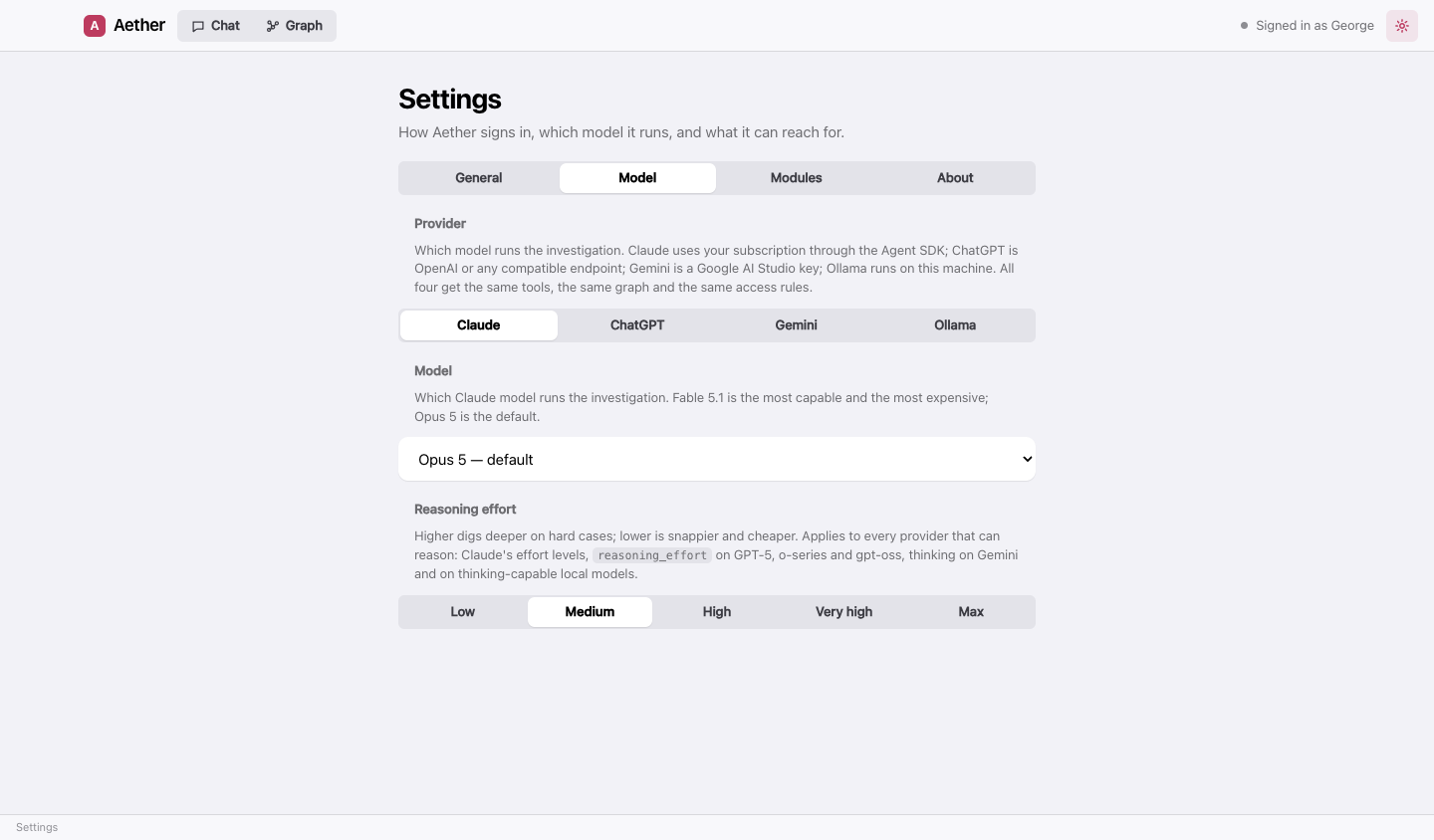Select the Model settings tab
Screen dimensions: 1434x840
[637, 178]
